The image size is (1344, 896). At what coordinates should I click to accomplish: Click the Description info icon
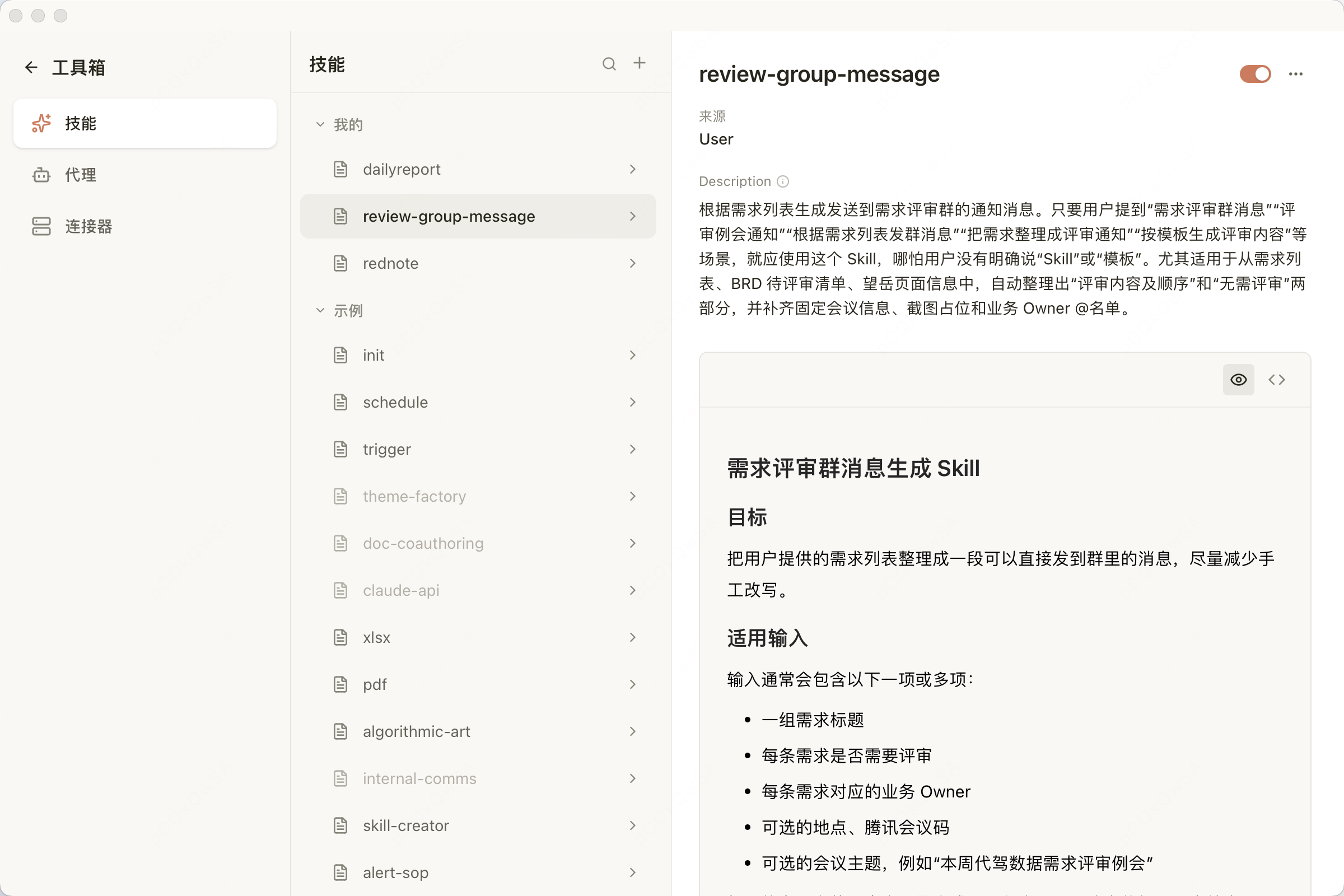click(x=783, y=181)
